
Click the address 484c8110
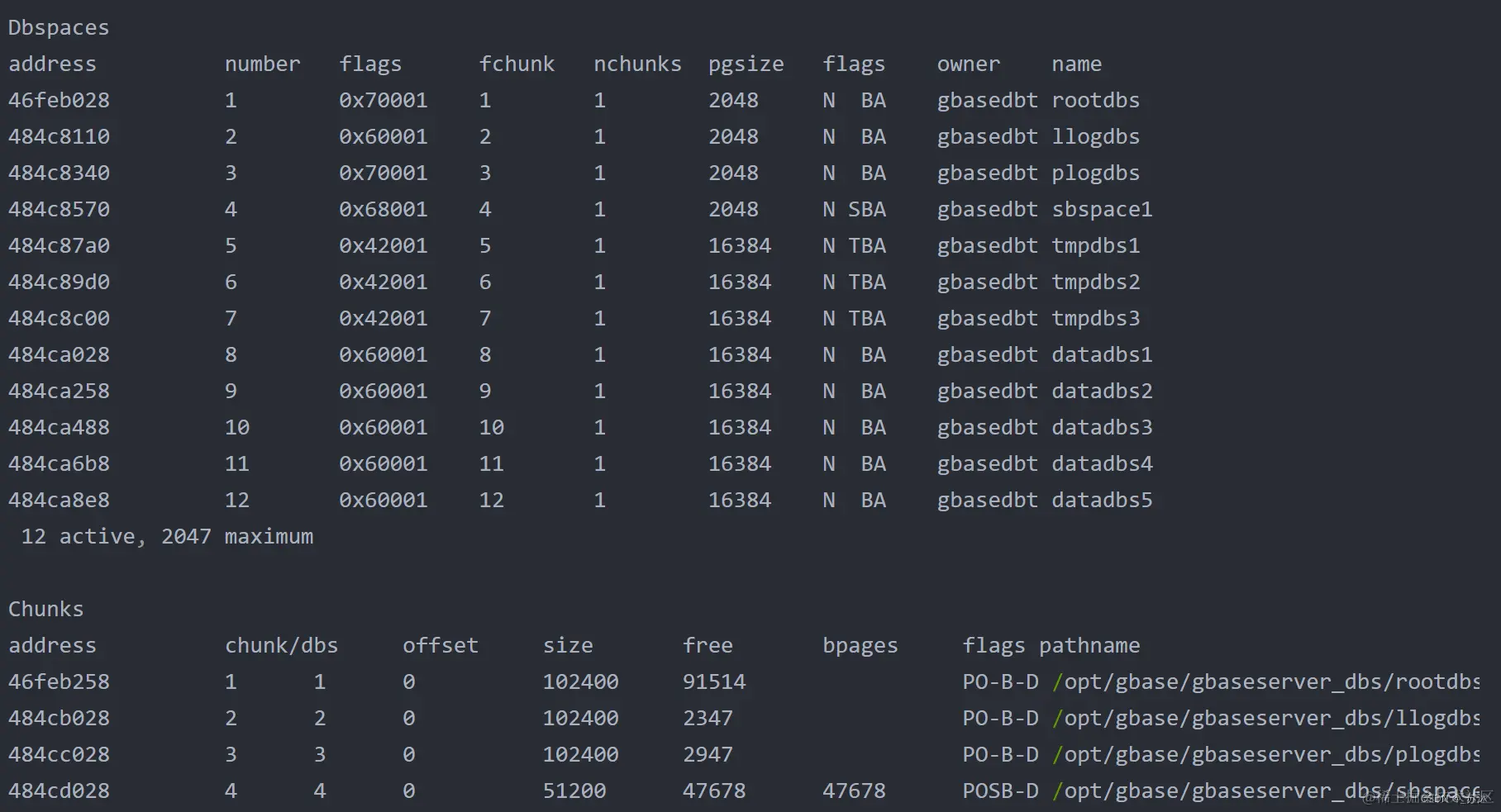(x=59, y=137)
